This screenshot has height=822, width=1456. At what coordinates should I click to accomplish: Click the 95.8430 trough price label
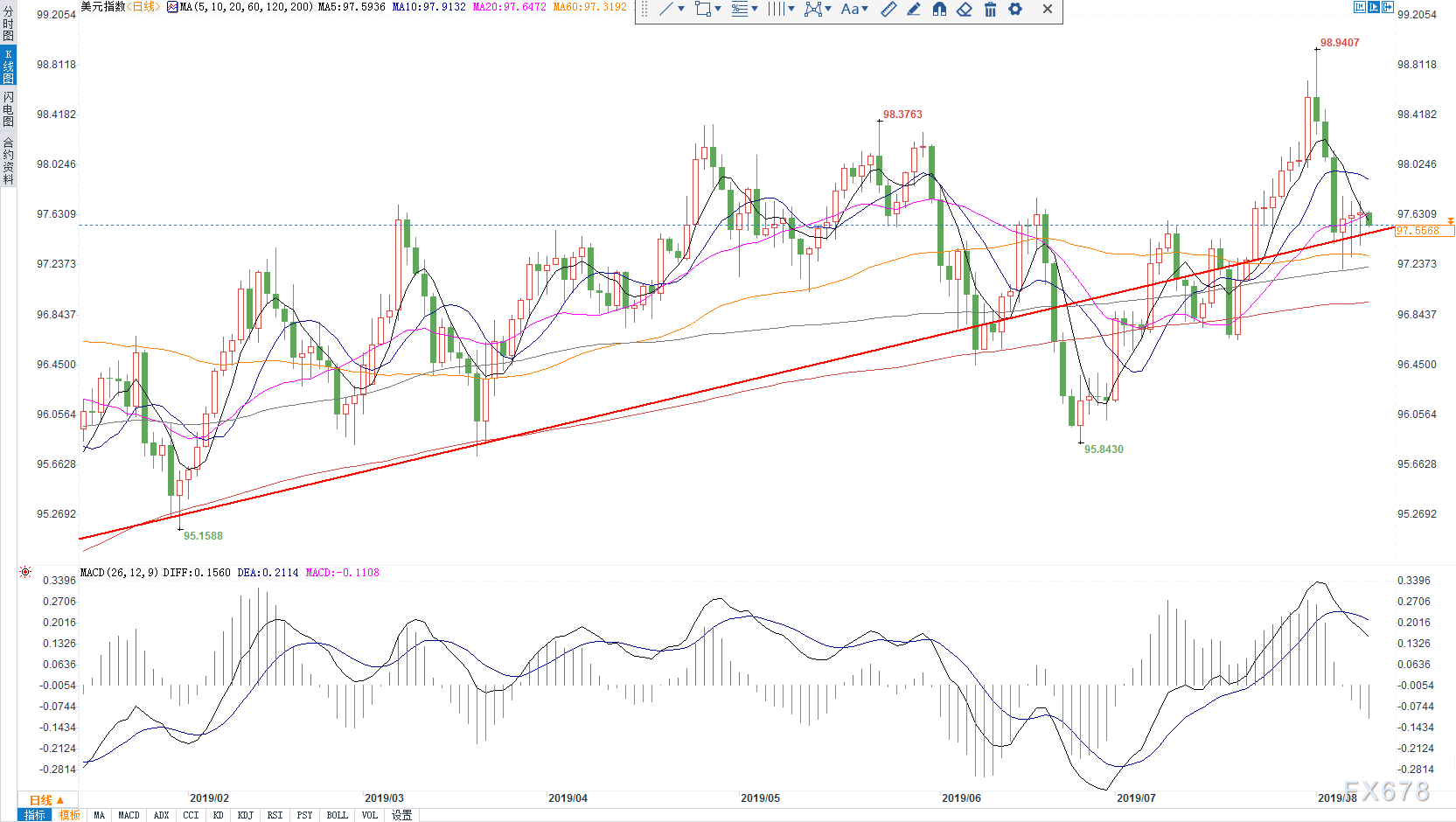pos(1104,449)
